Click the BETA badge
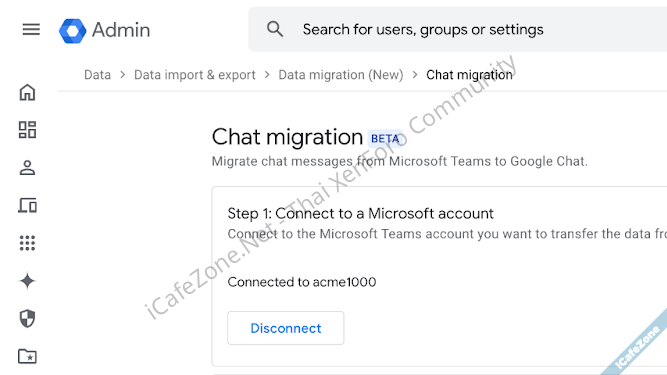The width and height of the screenshot is (667, 375). coord(385,139)
